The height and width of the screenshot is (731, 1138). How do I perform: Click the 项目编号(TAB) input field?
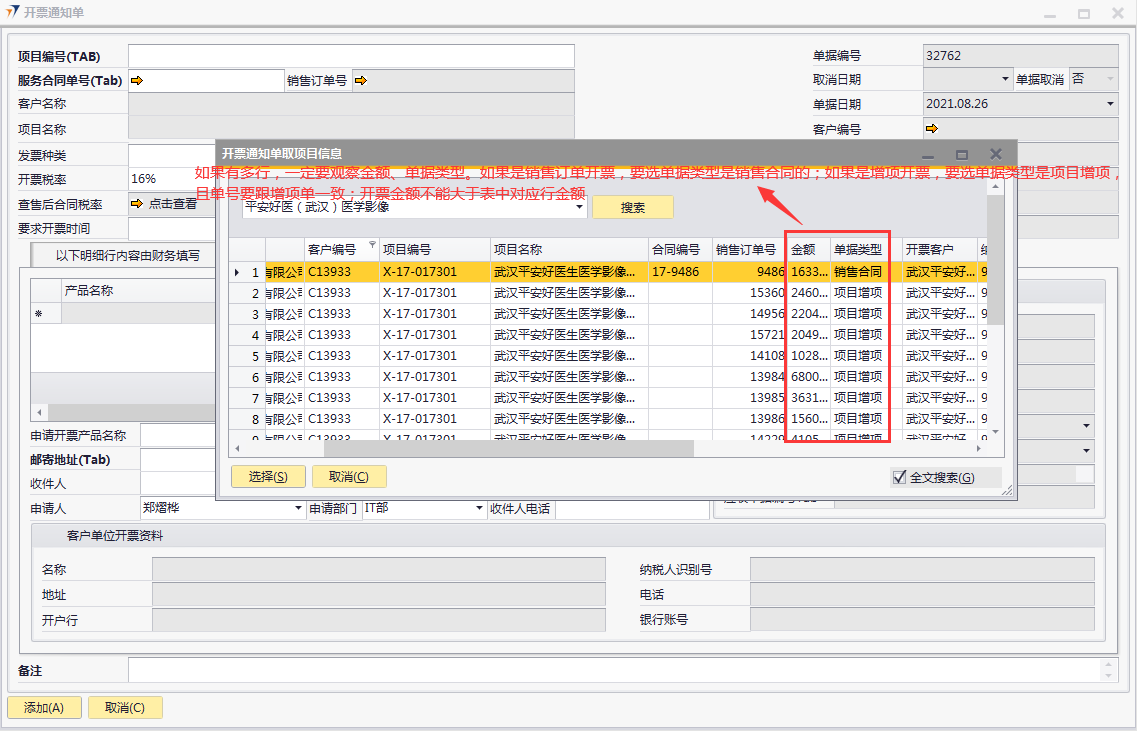tap(351, 56)
